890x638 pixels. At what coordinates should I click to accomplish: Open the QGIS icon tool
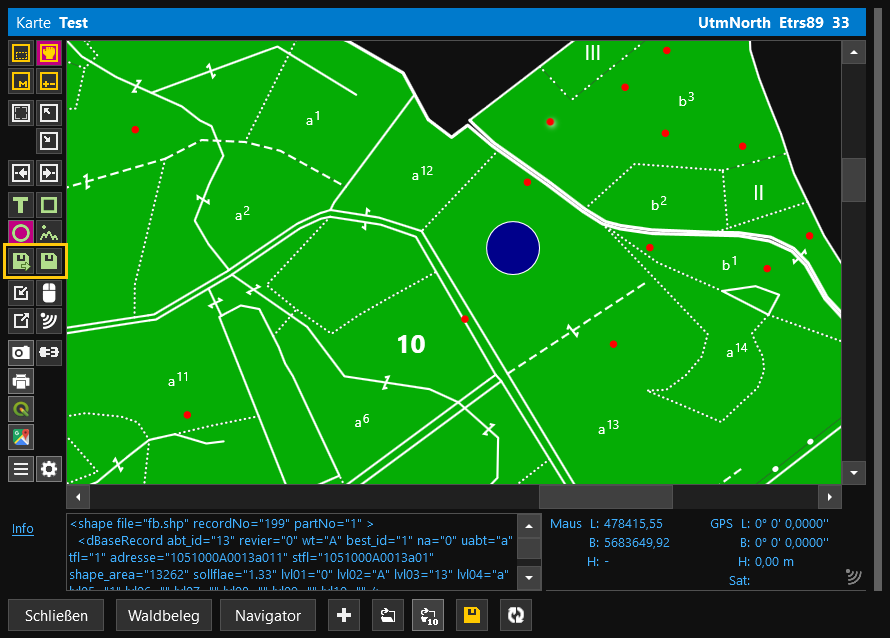(21, 409)
